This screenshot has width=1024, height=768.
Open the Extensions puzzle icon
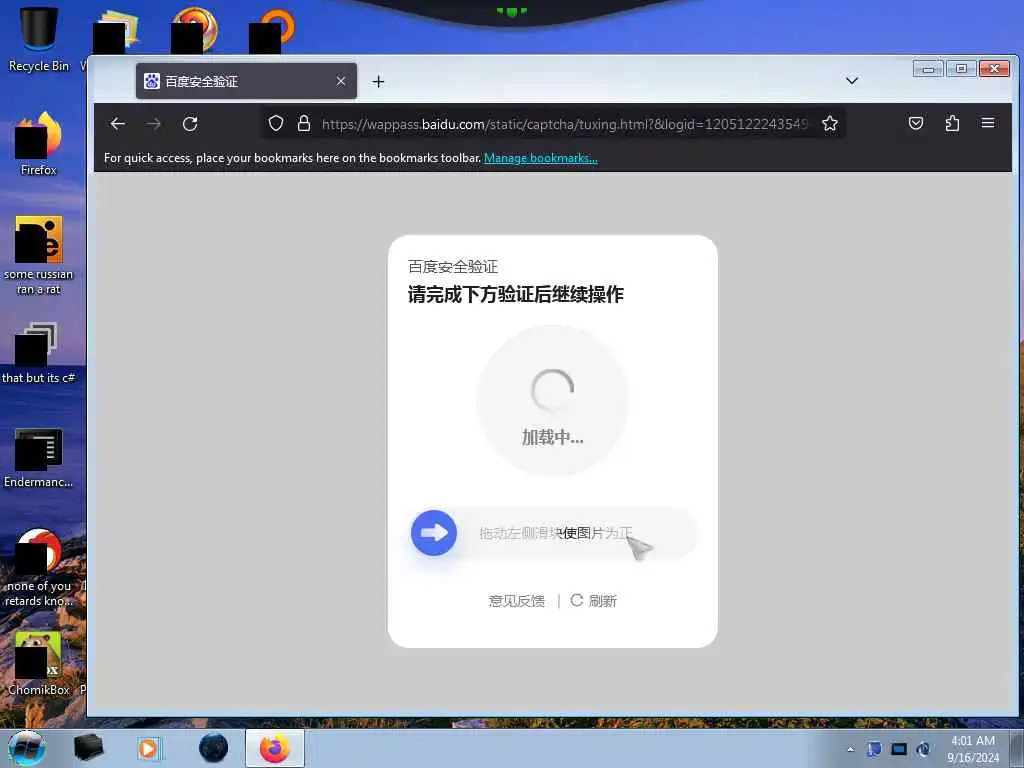point(952,123)
